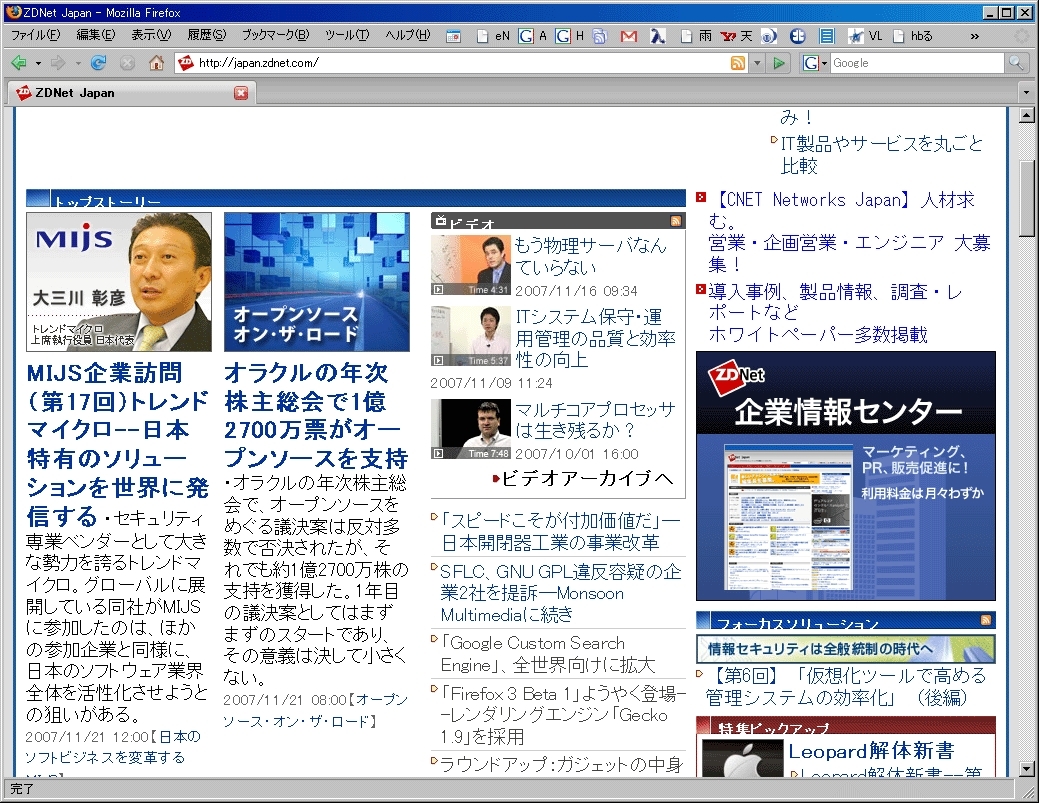The height and width of the screenshot is (803, 1039).
Task: Click the vertical scrollbar down arrow
Action: coord(1026,768)
